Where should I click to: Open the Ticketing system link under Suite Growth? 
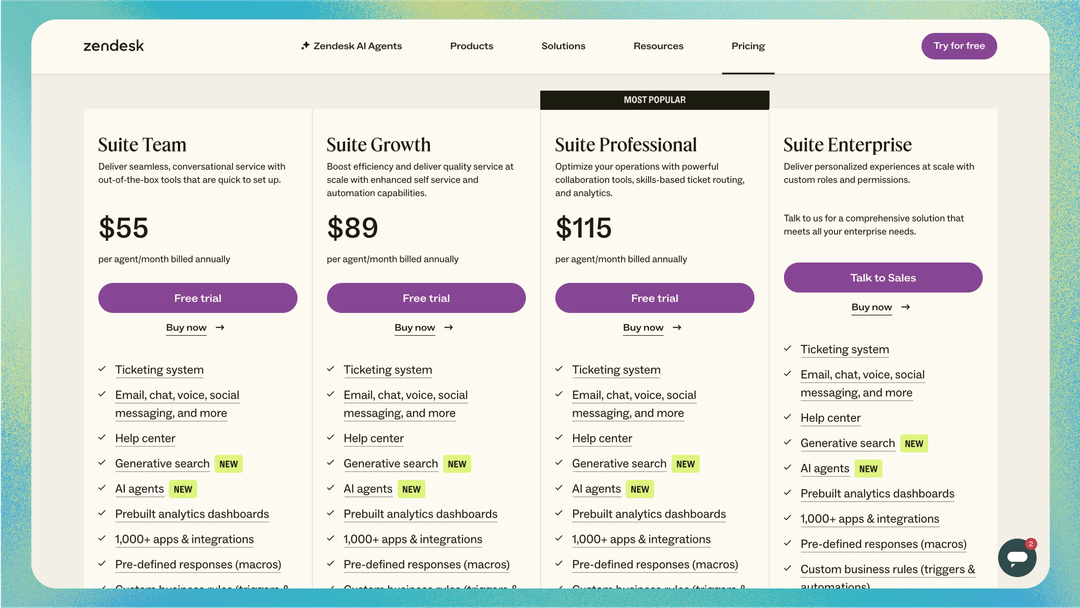coord(387,369)
